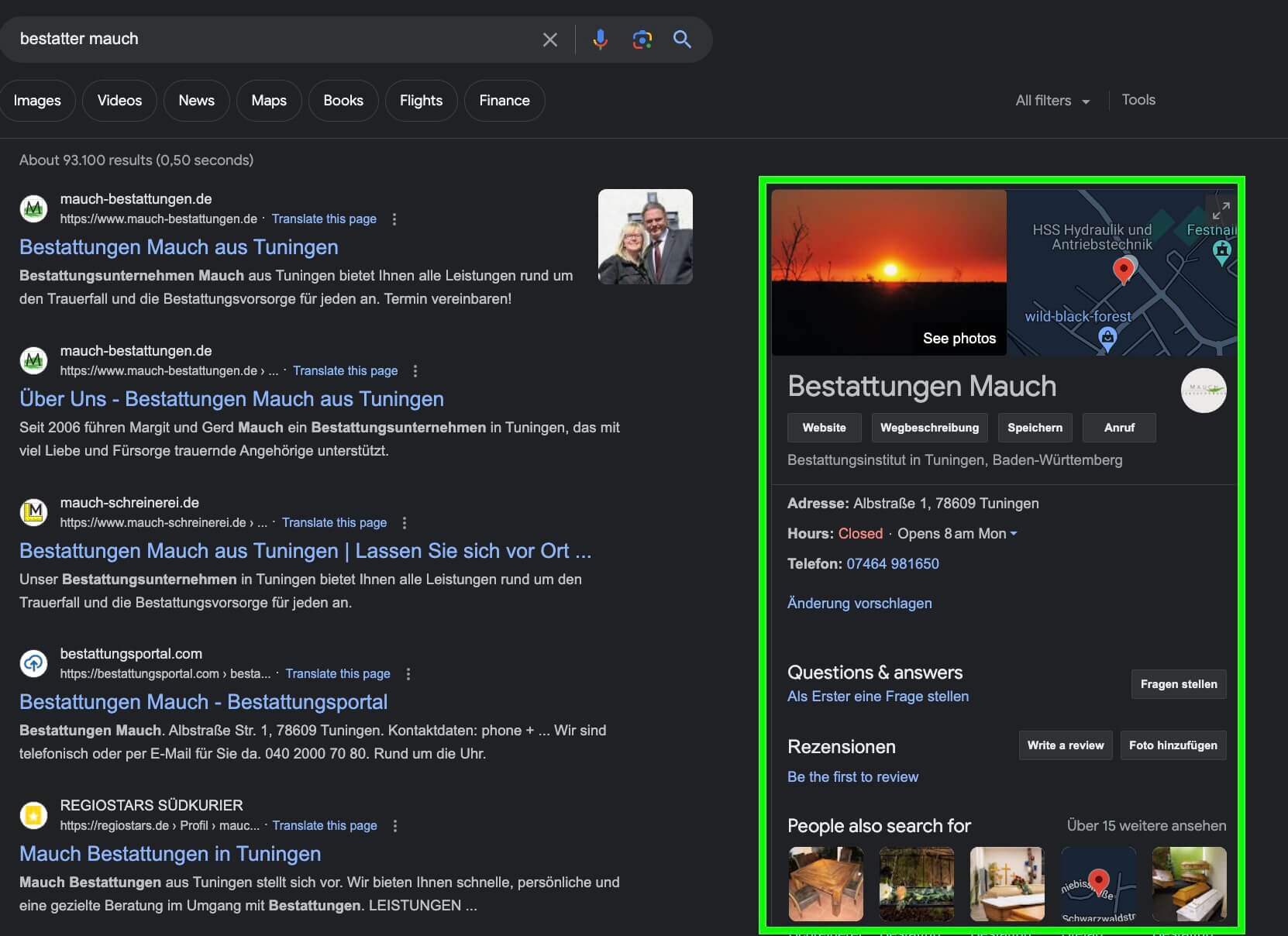
Task: Open the garden thumbnail under People also search for
Action: coord(917,884)
